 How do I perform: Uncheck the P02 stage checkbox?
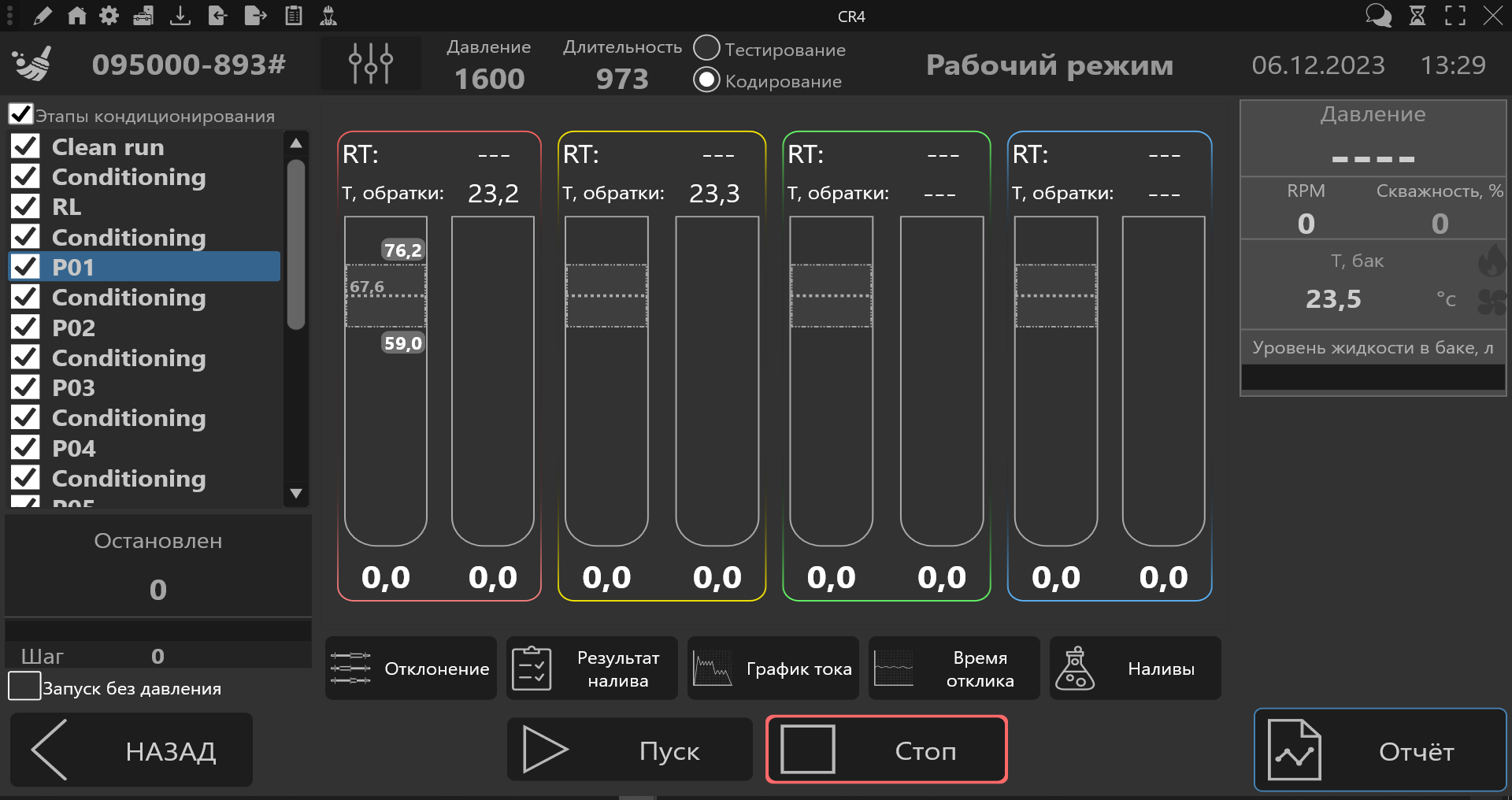click(26, 327)
